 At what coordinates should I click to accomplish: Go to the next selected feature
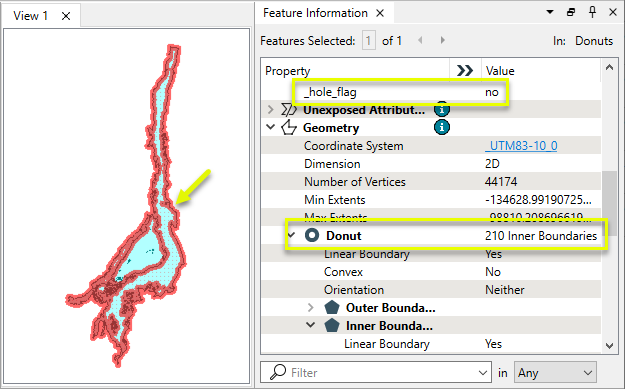(442, 40)
